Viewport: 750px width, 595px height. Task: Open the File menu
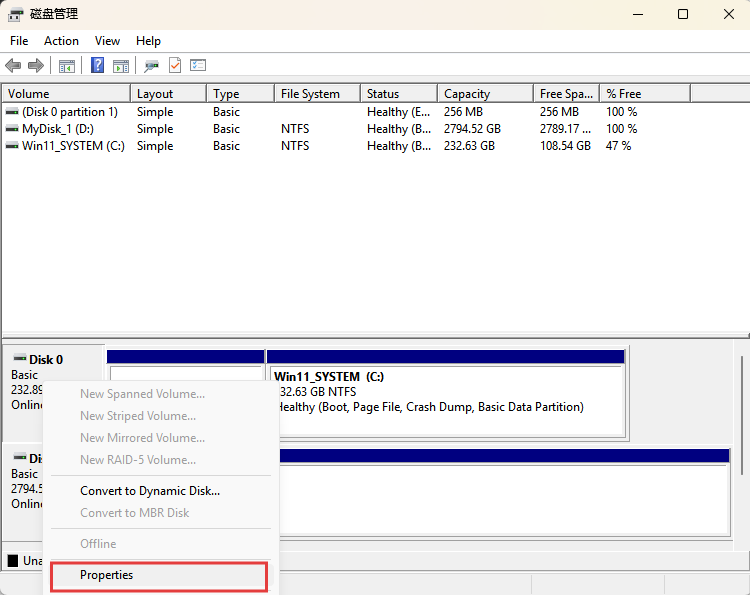[x=19, y=41]
